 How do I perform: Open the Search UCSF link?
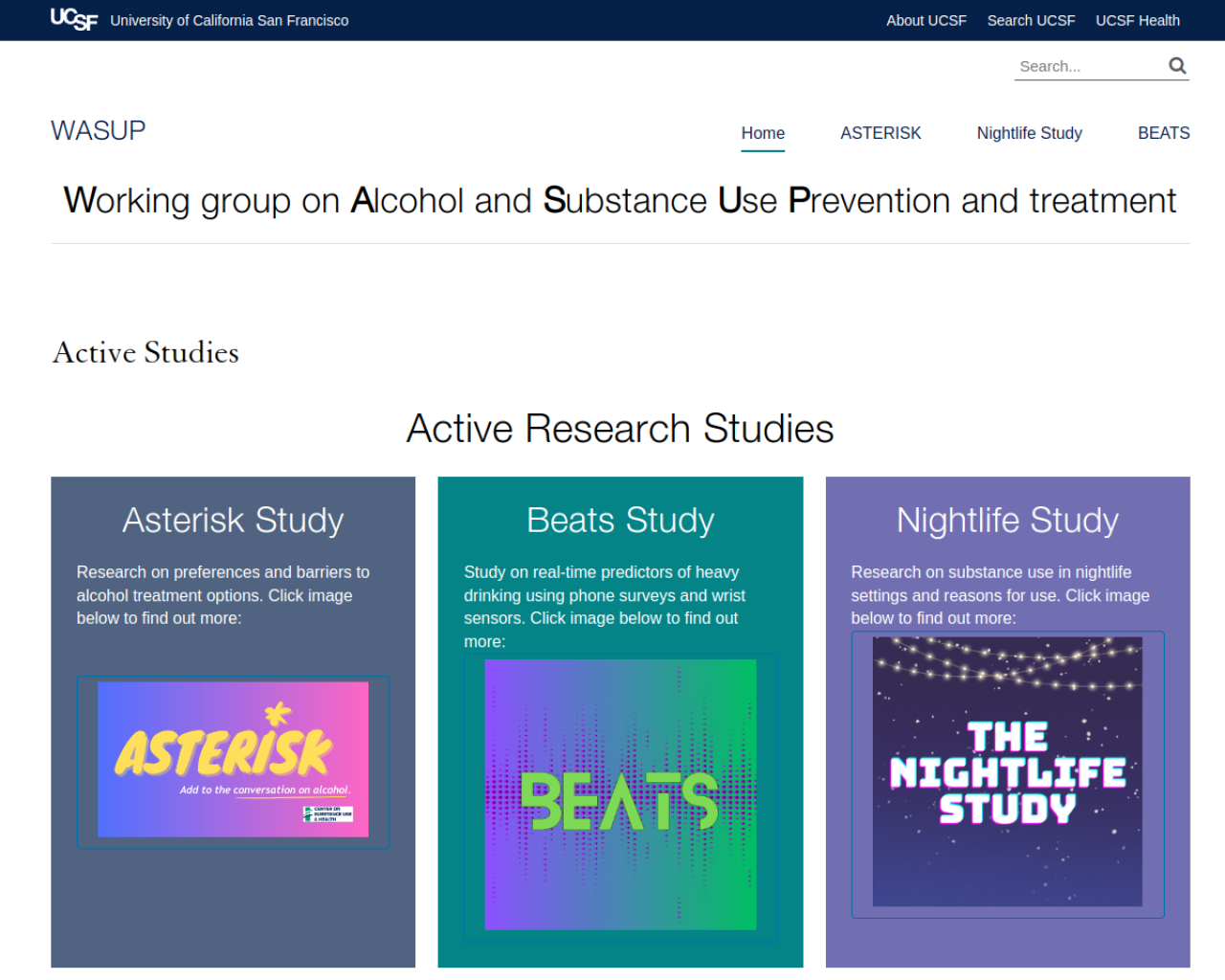click(1031, 20)
